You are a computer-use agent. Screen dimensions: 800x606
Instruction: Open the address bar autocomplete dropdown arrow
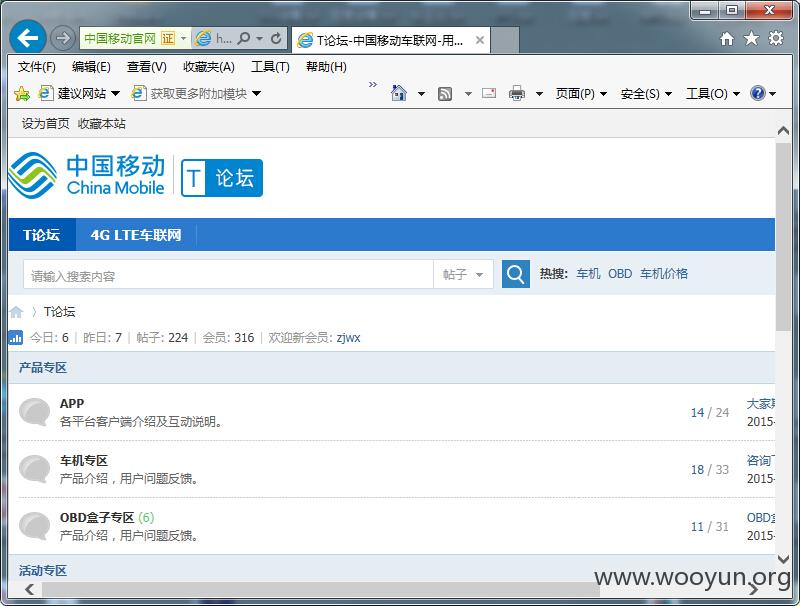(260, 39)
